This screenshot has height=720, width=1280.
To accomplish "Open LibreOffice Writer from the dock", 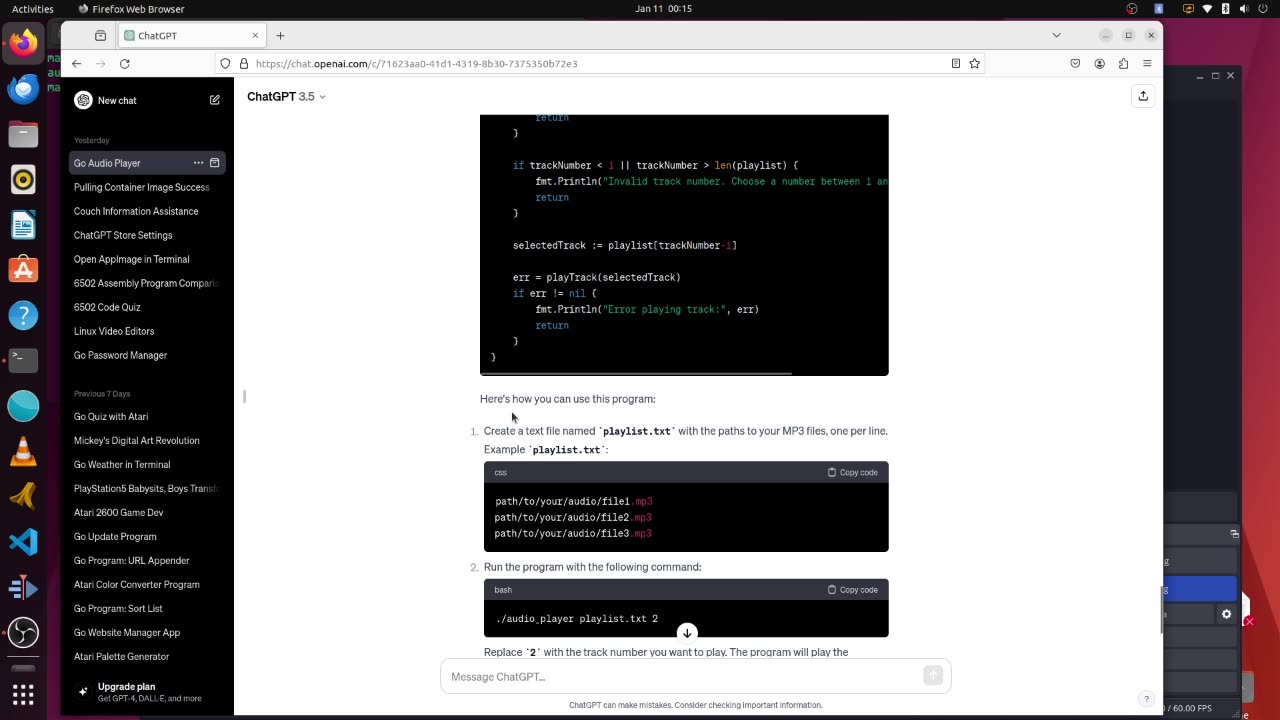I will coord(23,225).
